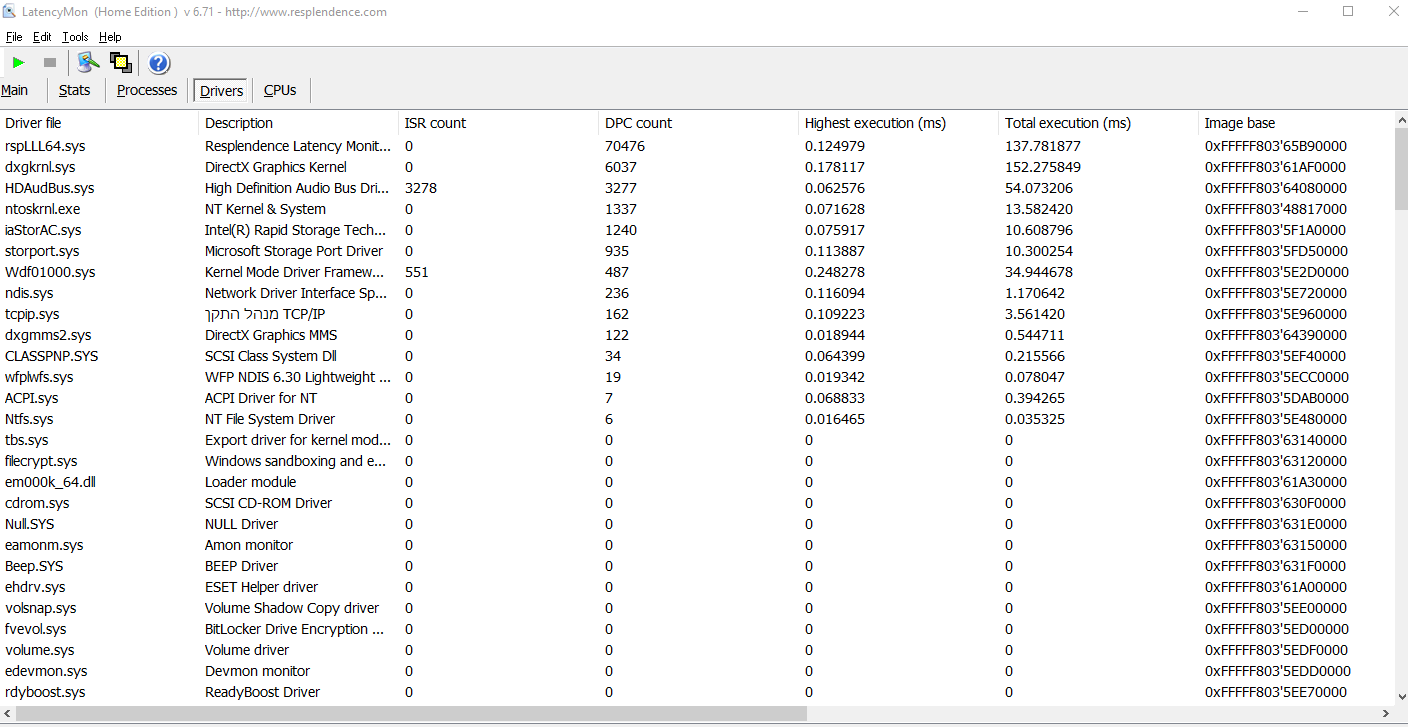Select the Null.SYS driver row
The image size is (1408, 727).
(696, 524)
